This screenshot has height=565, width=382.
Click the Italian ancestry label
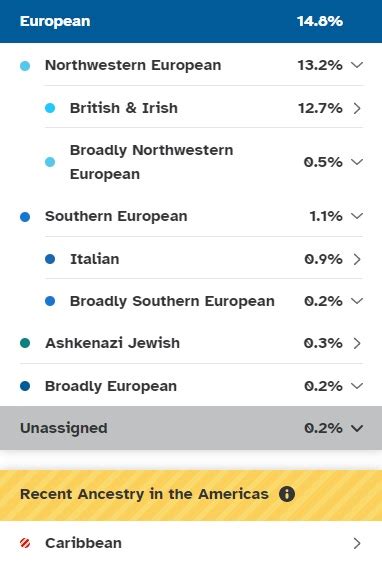coord(94,259)
